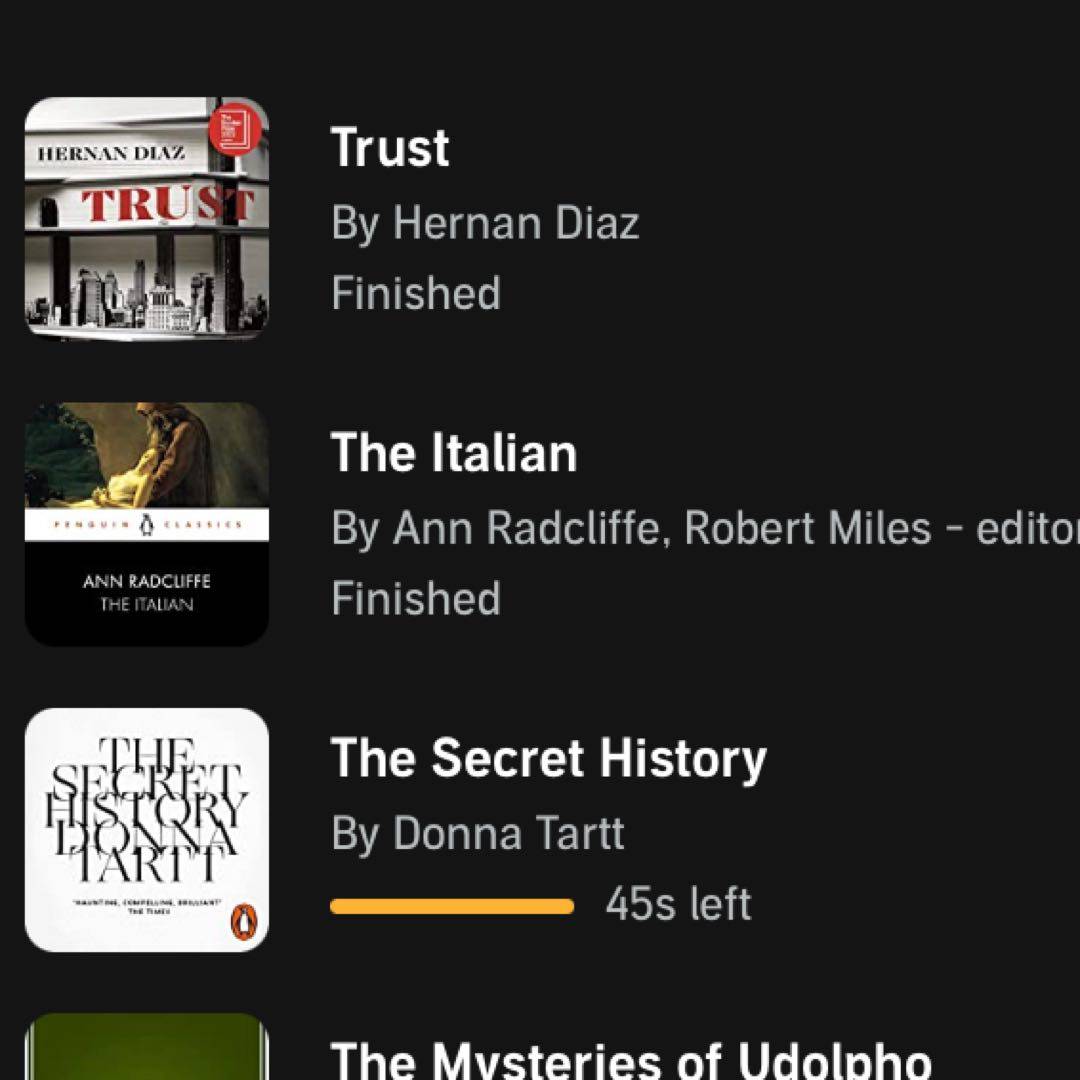Click the Finished status under Trust

click(x=416, y=294)
